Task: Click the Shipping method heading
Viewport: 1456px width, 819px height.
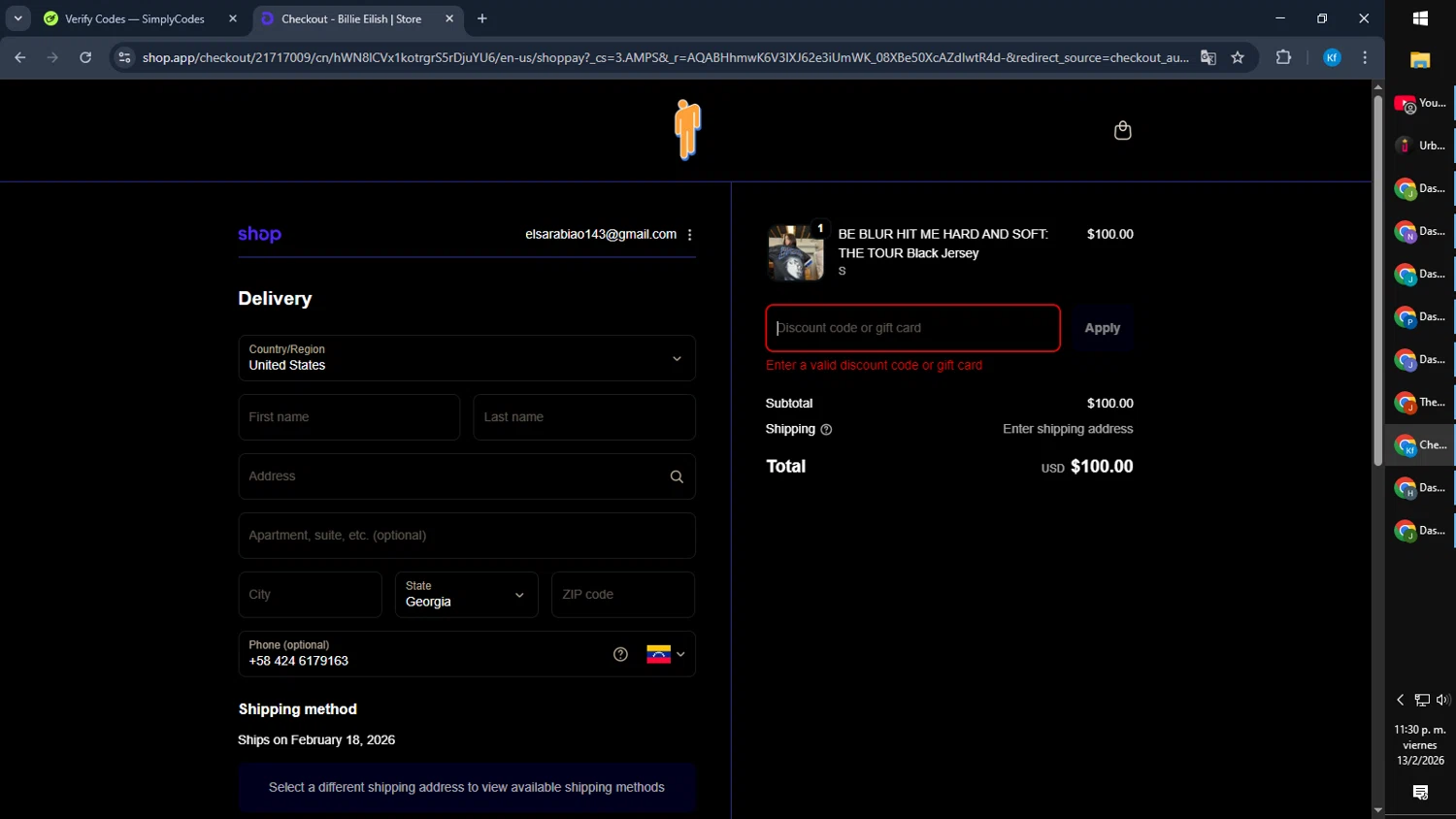Action: (298, 709)
